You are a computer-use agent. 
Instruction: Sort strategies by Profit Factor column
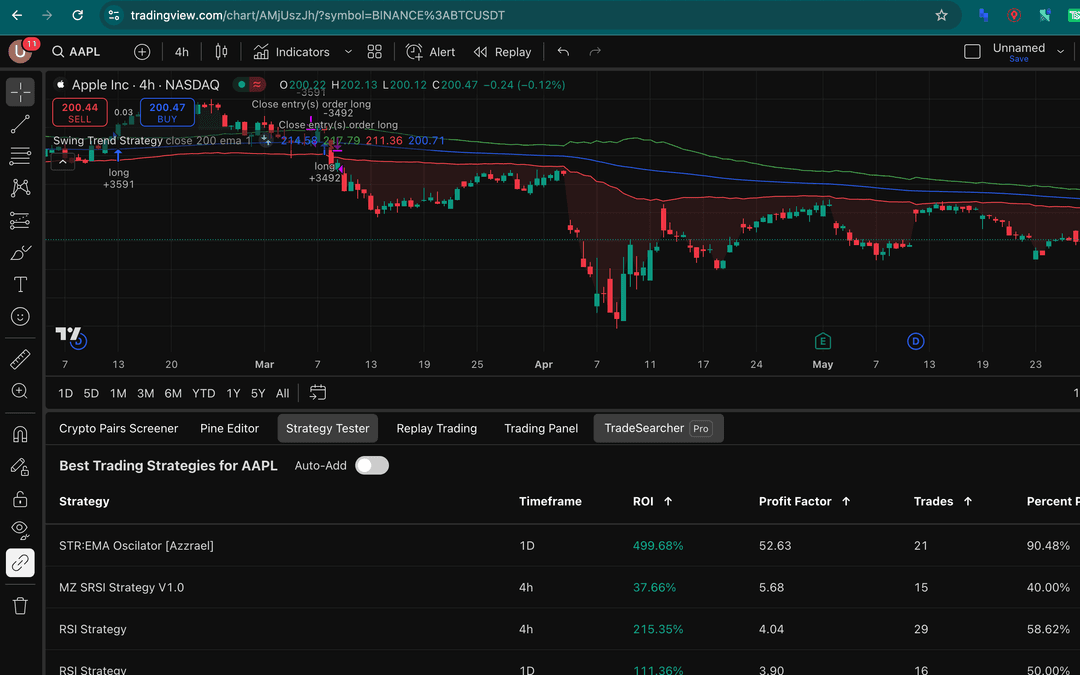coord(804,501)
